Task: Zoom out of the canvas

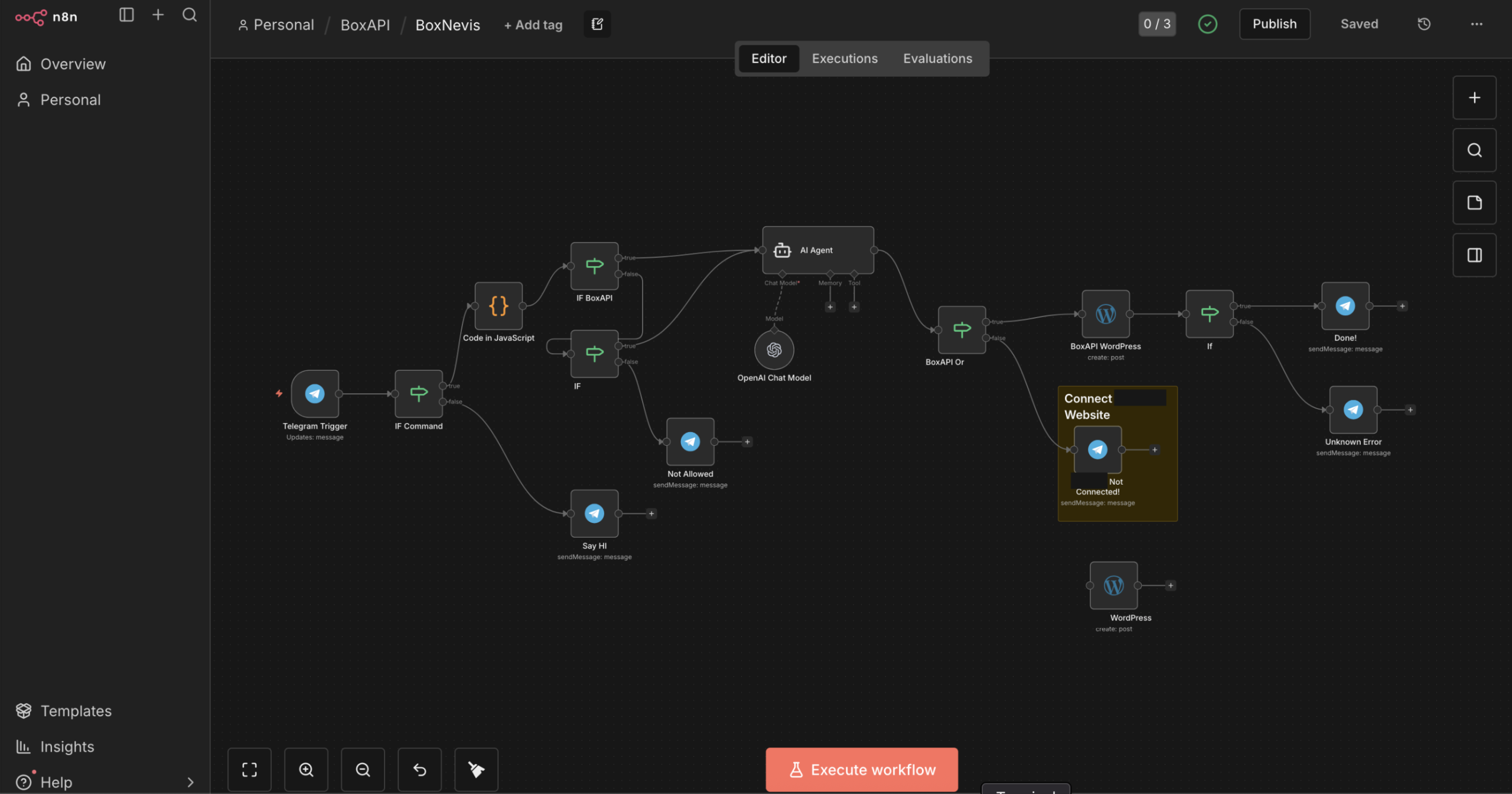Action: tap(363, 769)
